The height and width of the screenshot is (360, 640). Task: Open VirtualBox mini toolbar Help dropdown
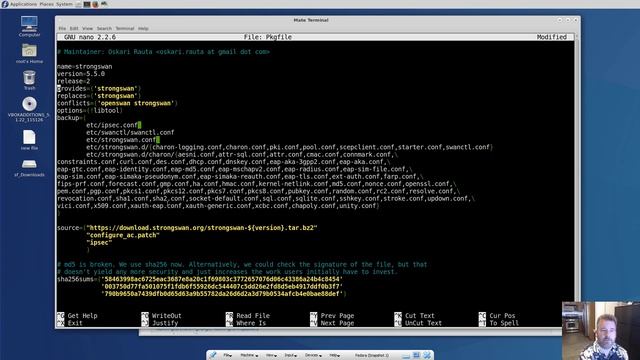334,356
